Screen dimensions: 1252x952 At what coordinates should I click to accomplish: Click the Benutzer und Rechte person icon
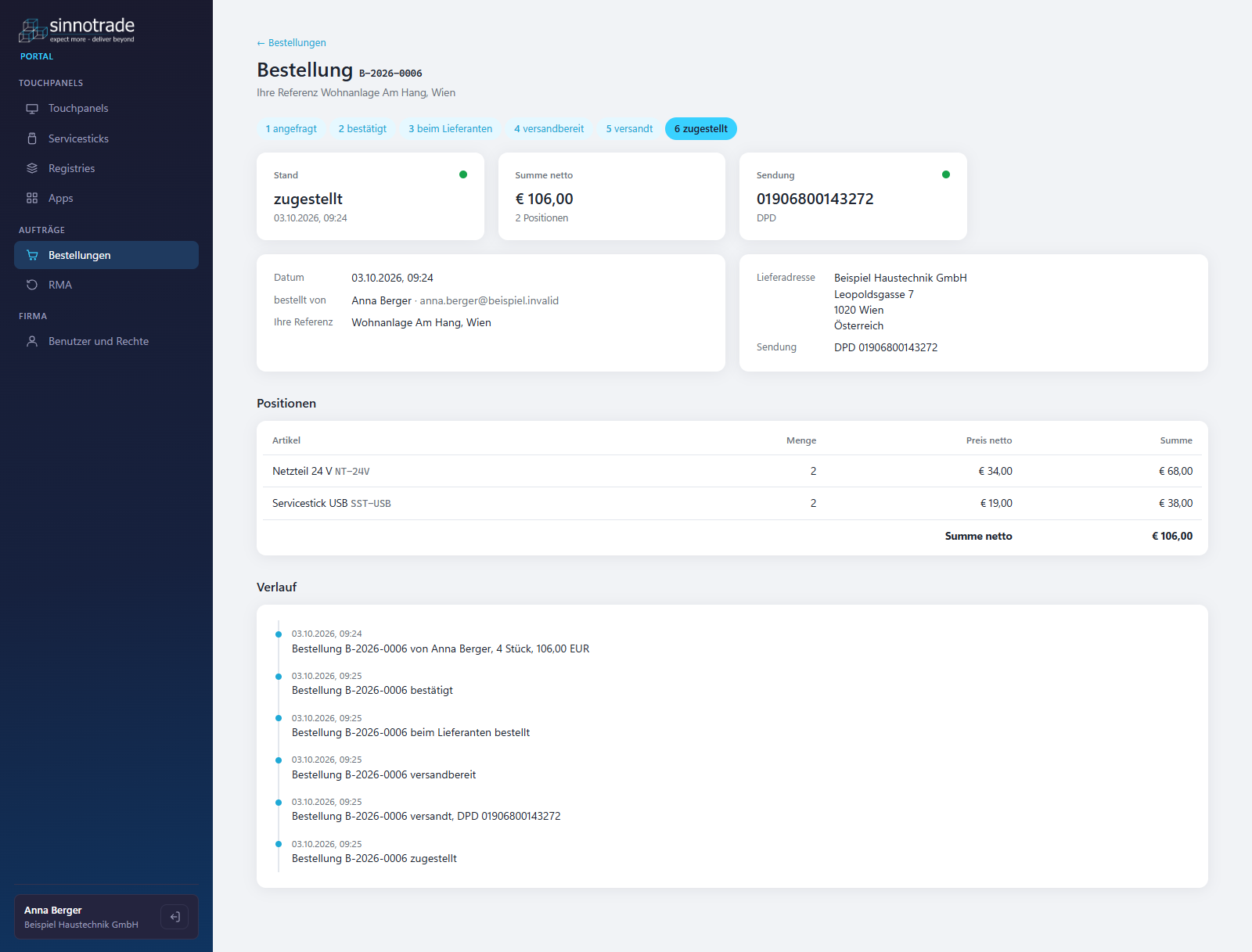(32, 341)
